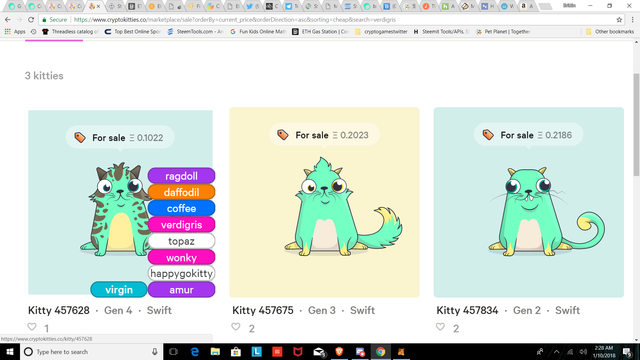Click the taskbar clock showing 2:28 AM
The height and width of the screenshot is (360, 640).
pyautogui.click(x=604, y=352)
